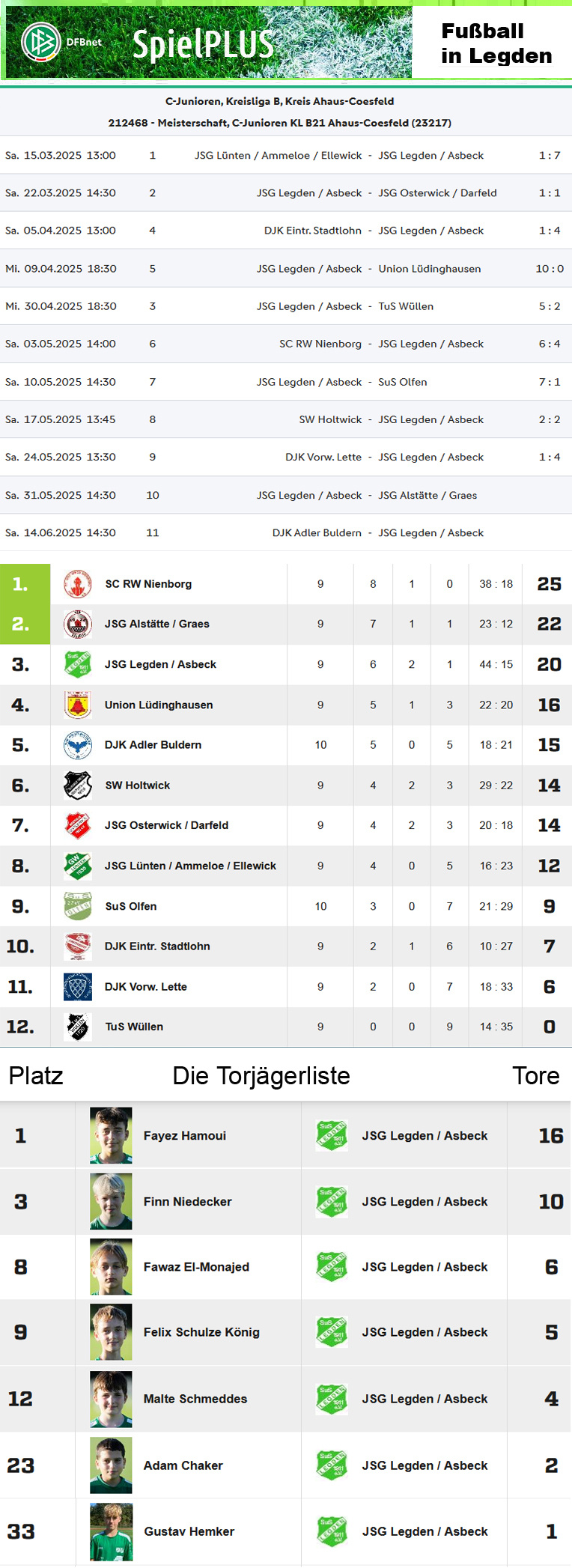Click the SC RW Nienborg club crest
This screenshot has height=1568, width=572.
pyautogui.click(x=78, y=584)
